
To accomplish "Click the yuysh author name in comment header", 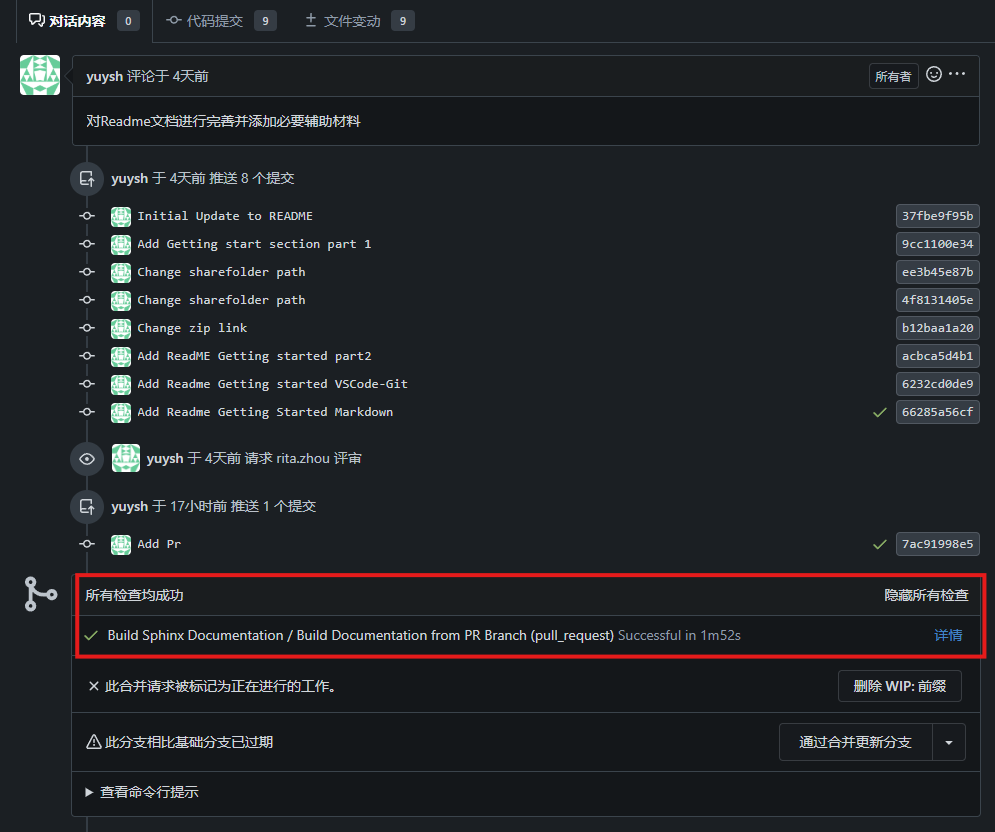I will coord(105,76).
